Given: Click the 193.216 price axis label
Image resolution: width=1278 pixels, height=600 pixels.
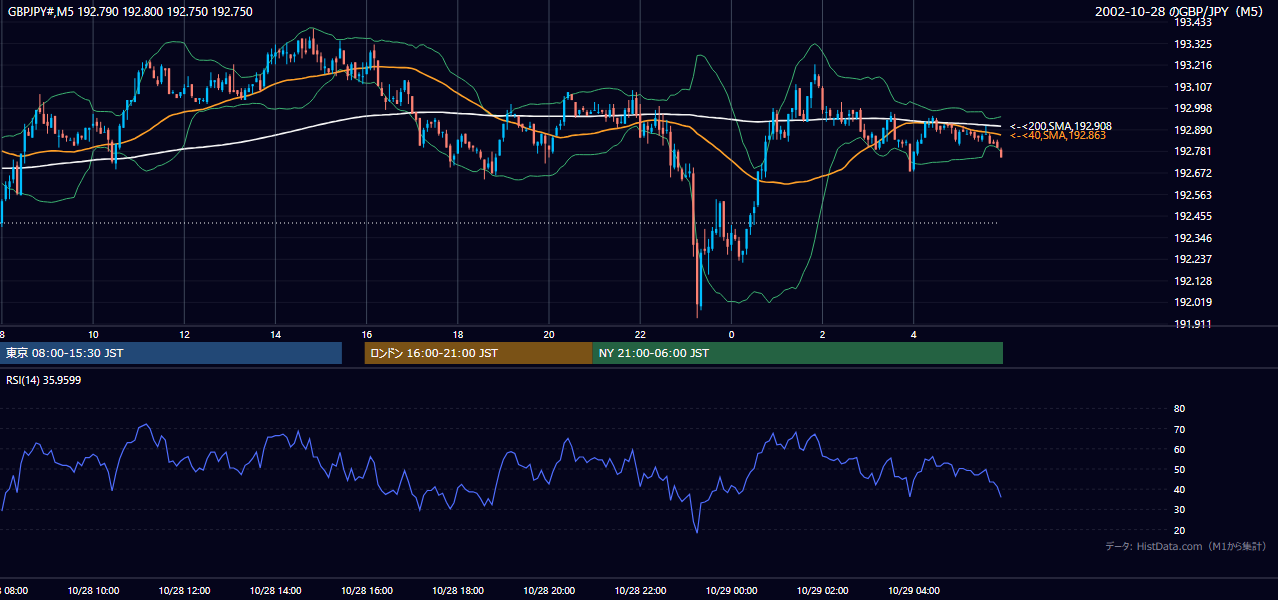Looking at the screenshot, I should (1192, 65).
